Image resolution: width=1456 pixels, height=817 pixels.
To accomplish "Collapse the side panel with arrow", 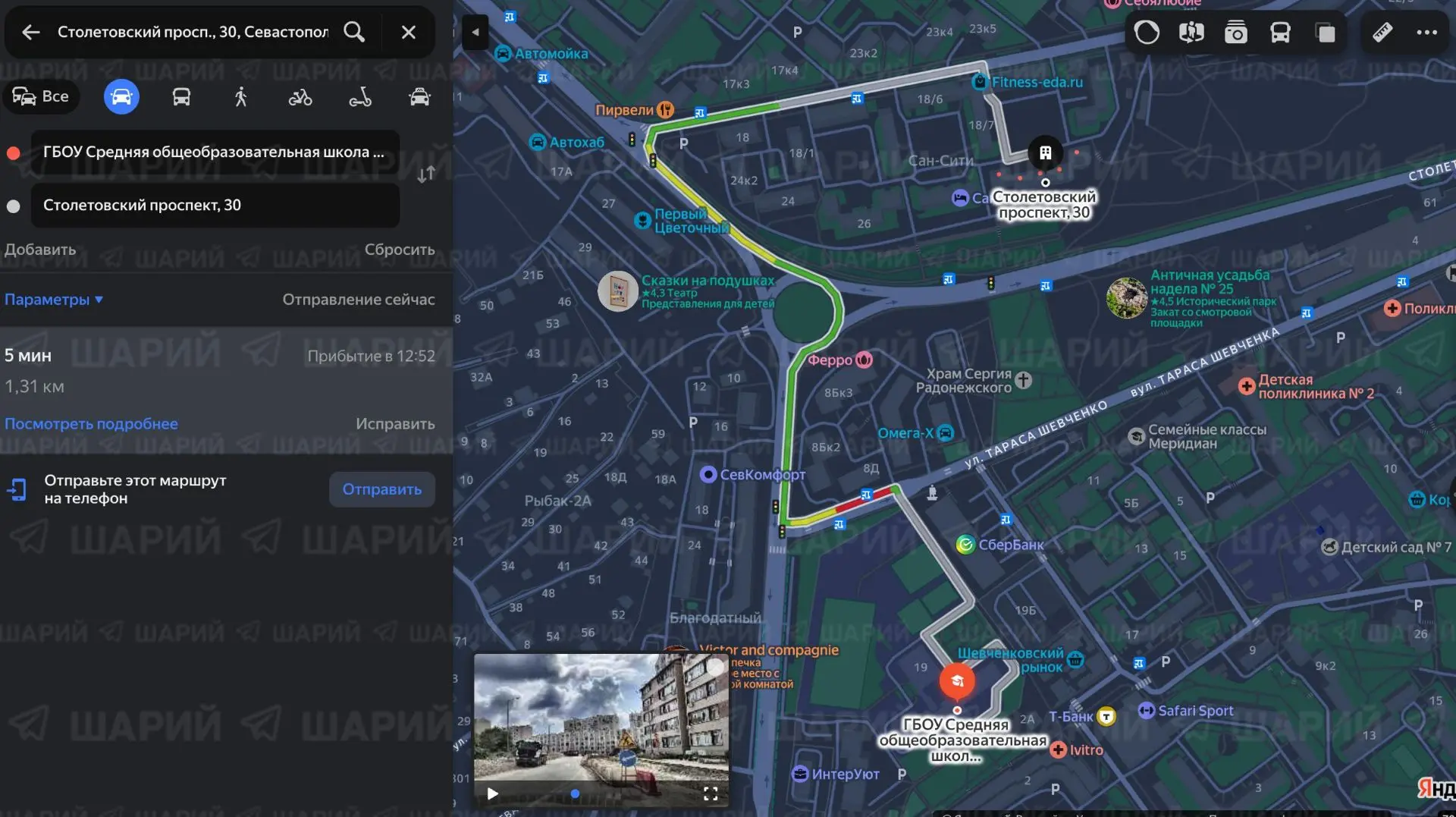I will pyautogui.click(x=475, y=33).
